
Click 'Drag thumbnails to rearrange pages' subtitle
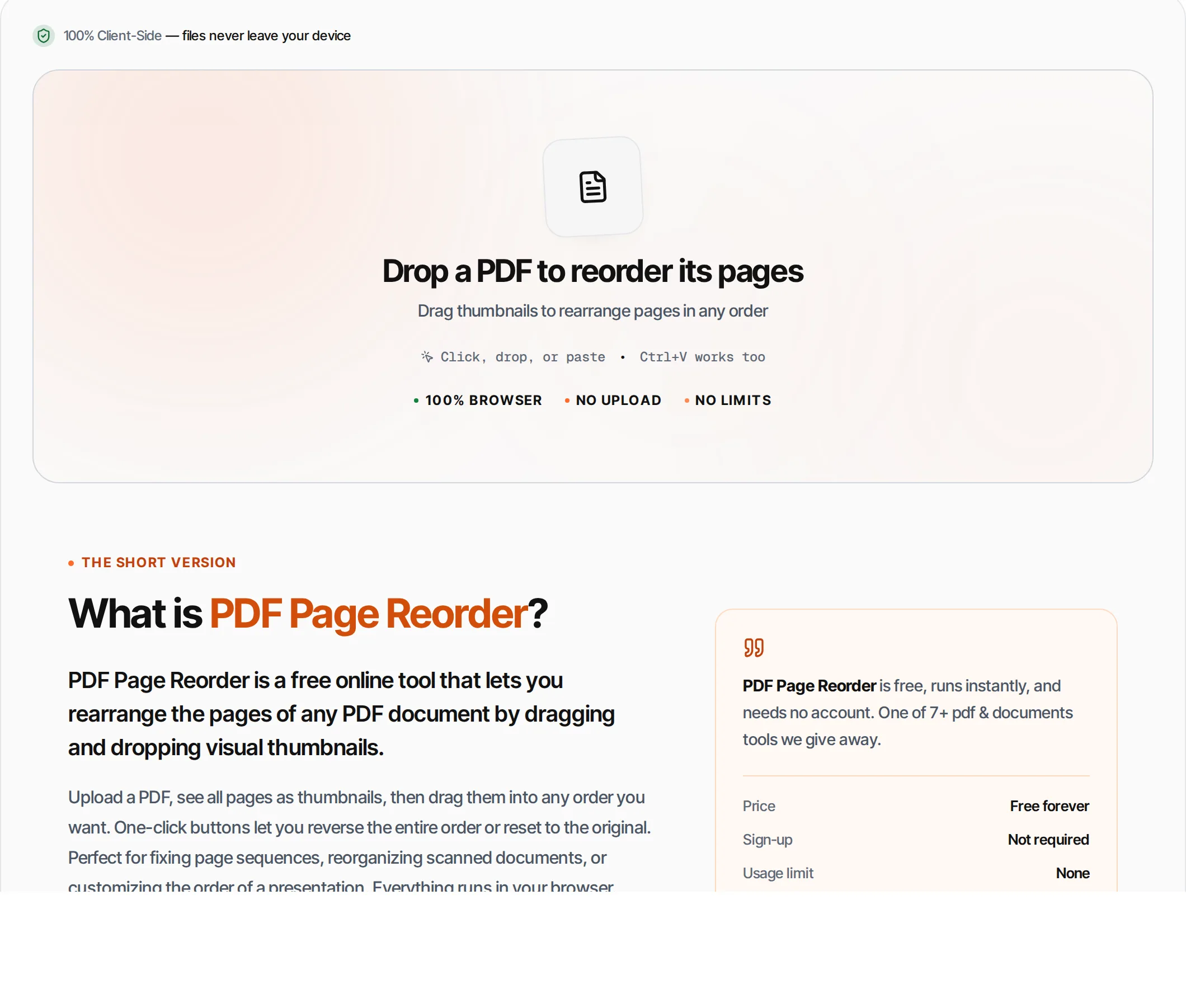pos(592,311)
